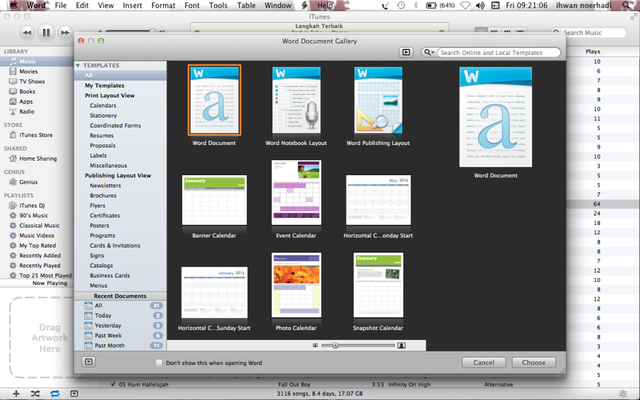Pick the Banner Calendar template

tap(214, 200)
